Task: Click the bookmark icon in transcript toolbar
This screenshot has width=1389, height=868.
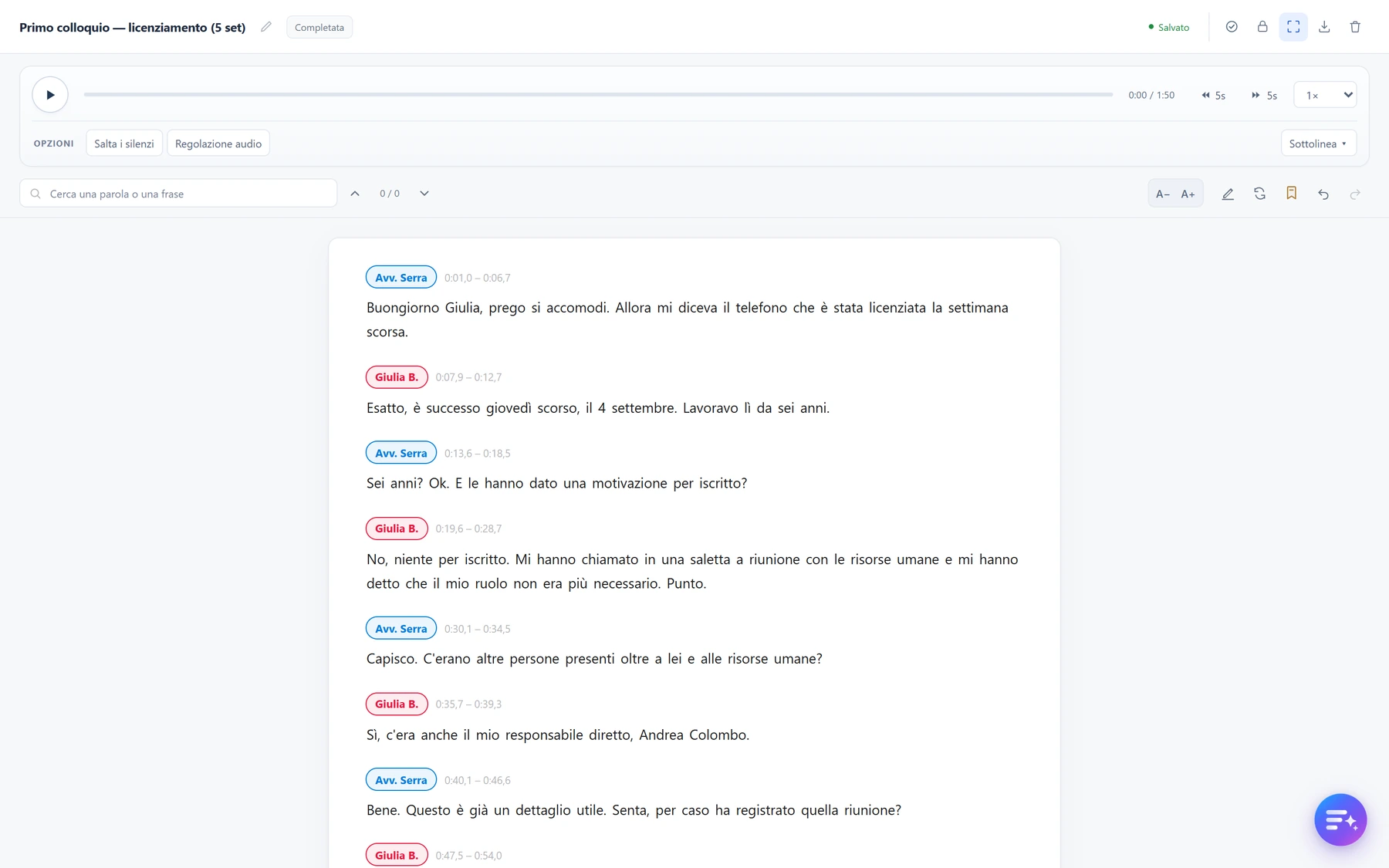Action: click(x=1291, y=194)
